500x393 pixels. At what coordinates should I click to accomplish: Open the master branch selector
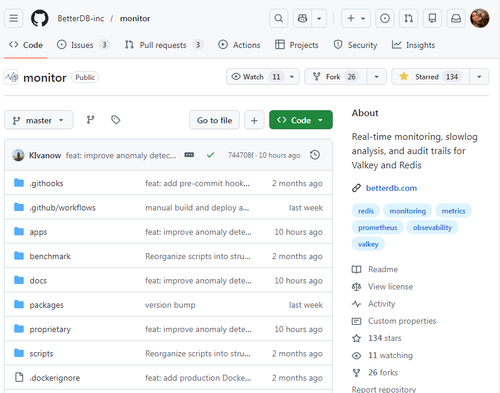point(39,120)
